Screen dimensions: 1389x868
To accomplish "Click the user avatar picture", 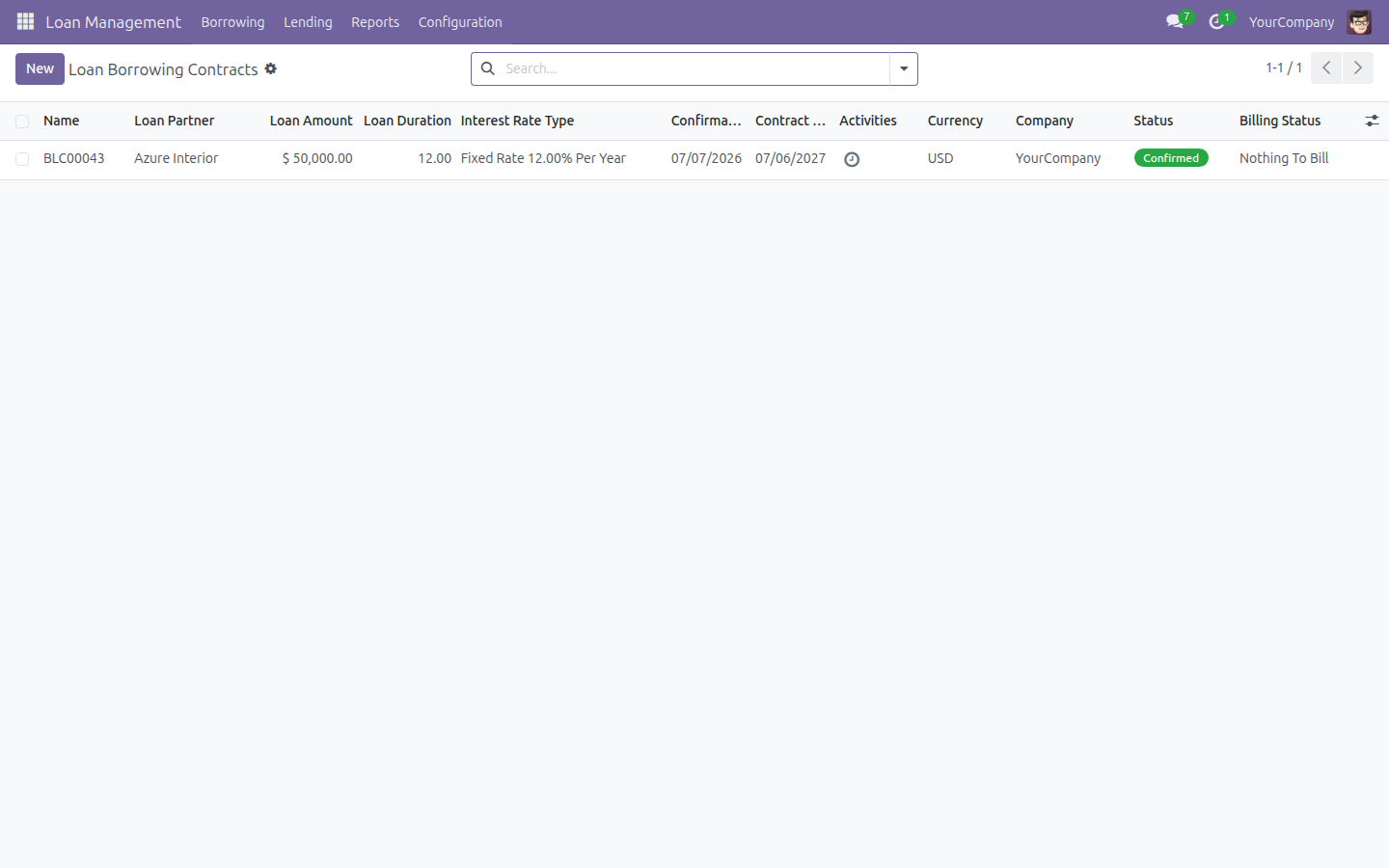I will (x=1359, y=21).
